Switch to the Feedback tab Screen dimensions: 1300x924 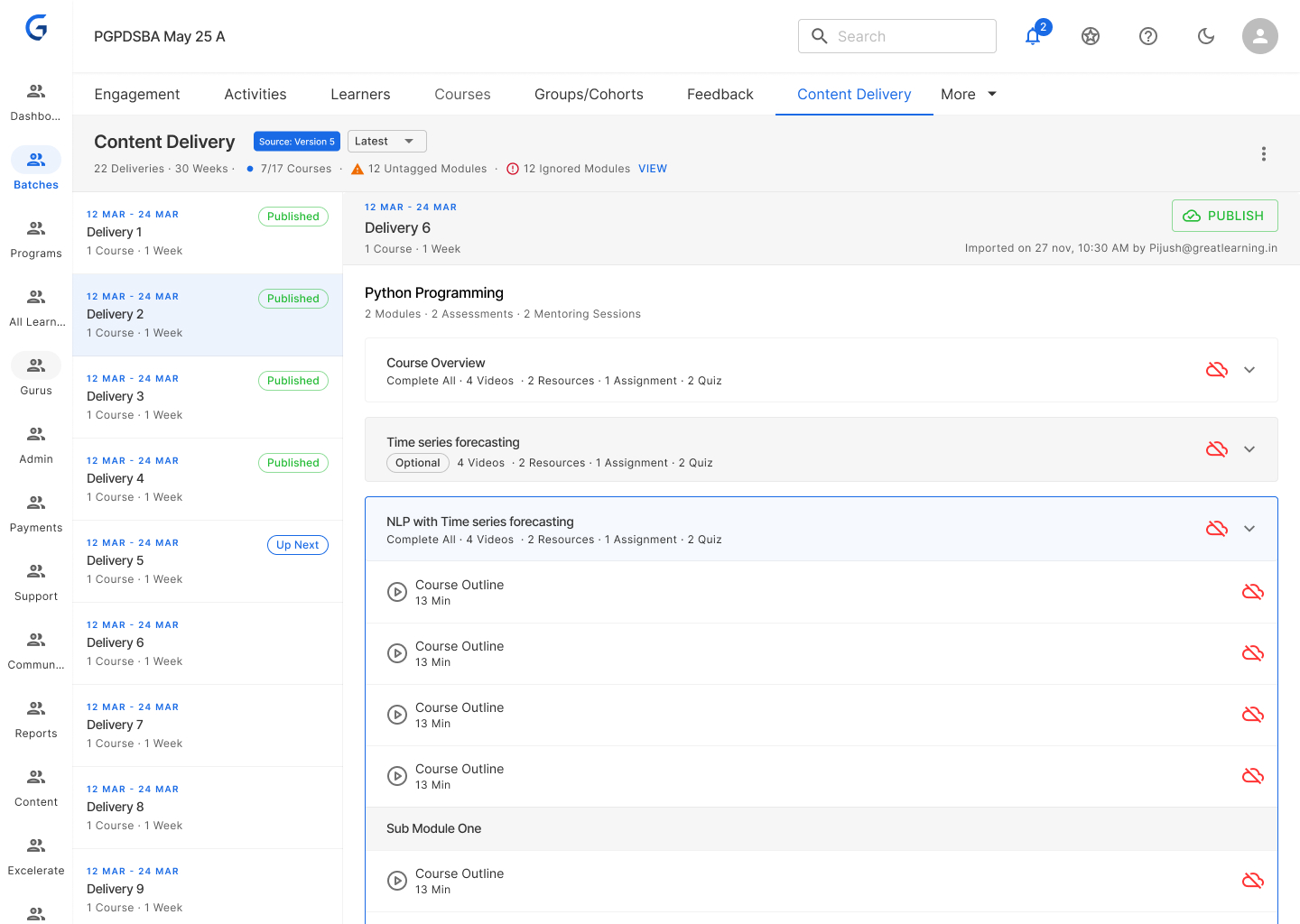720,94
